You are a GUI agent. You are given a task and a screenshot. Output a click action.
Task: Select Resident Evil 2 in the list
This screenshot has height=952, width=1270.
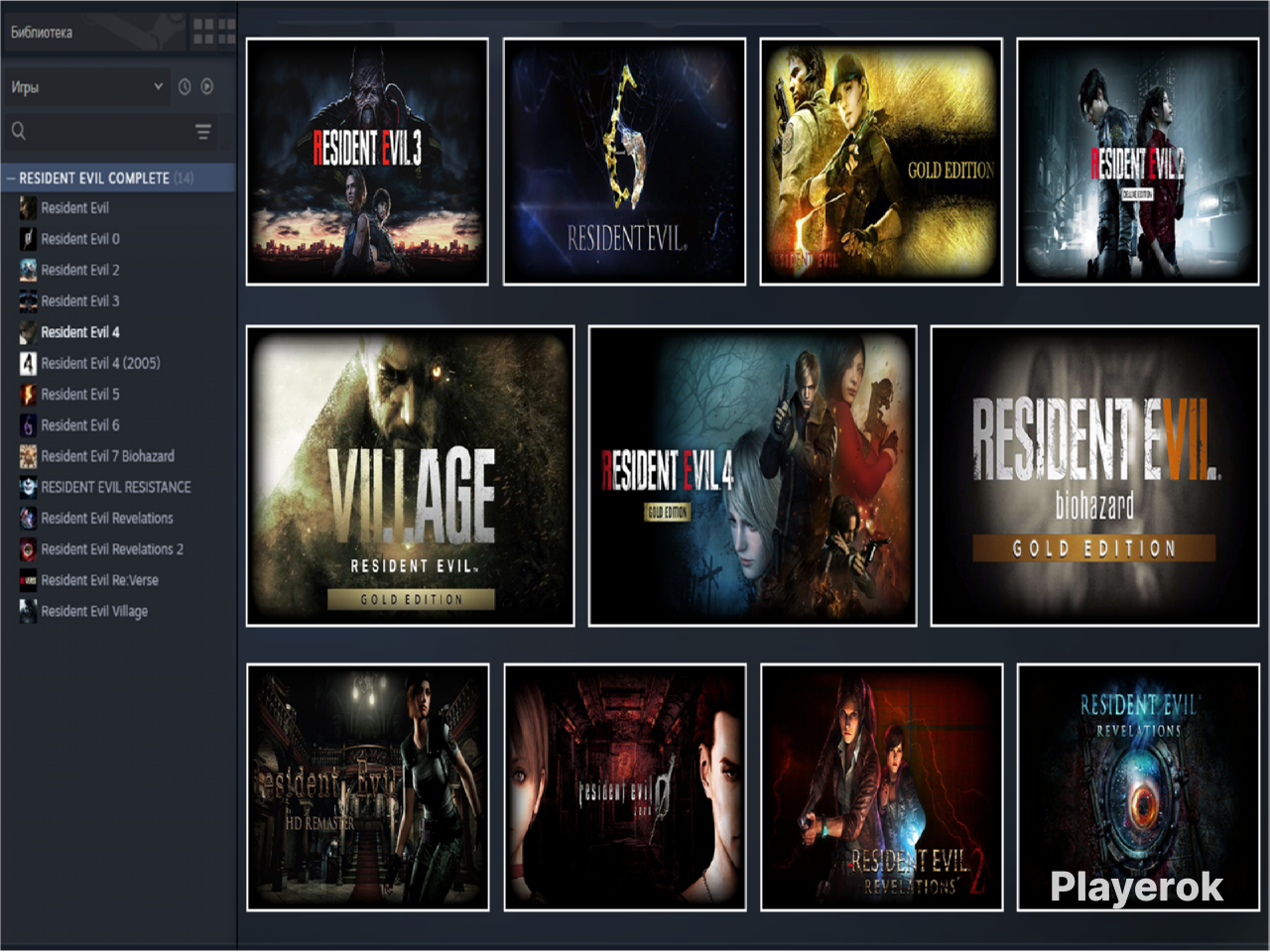click(69, 270)
